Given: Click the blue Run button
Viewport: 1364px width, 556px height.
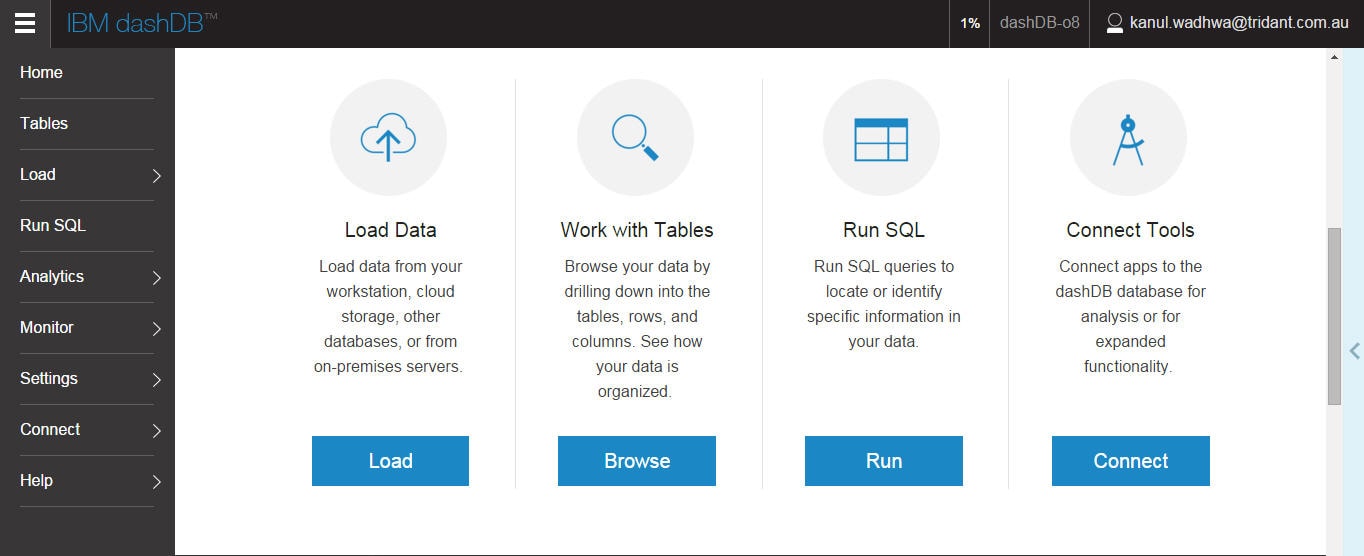Looking at the screenshot, I should [884, 461].
